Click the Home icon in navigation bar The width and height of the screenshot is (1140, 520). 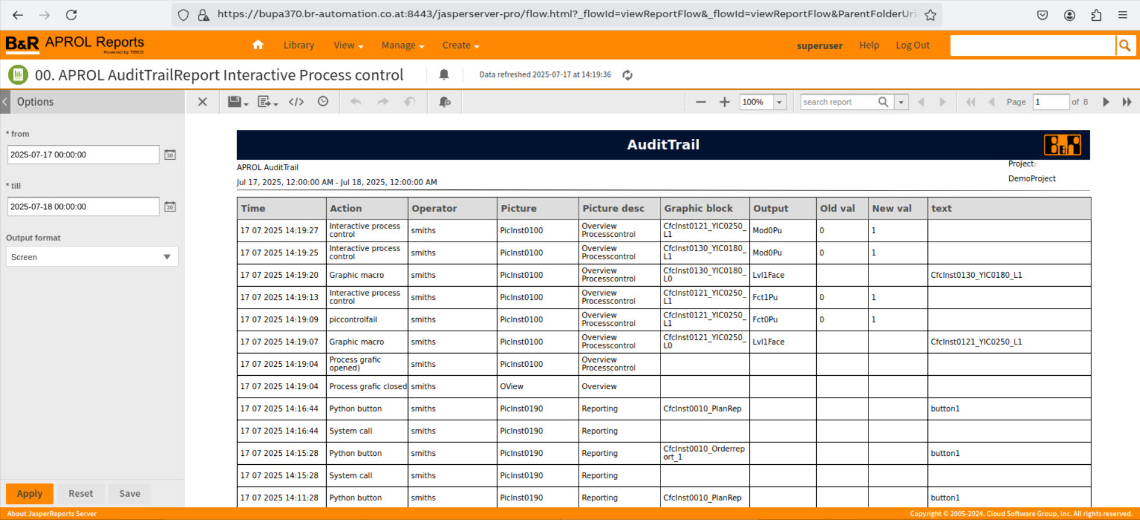[x=258, y=45]
